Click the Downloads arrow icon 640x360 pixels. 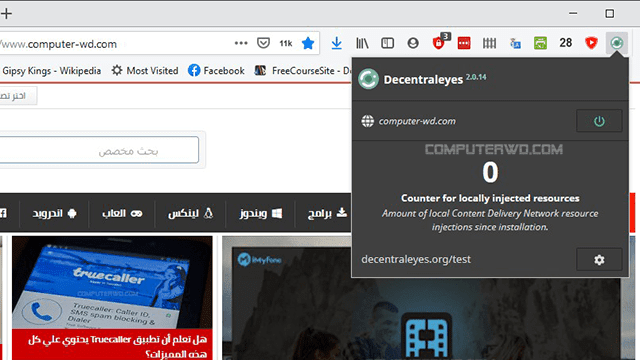point(336,43)
